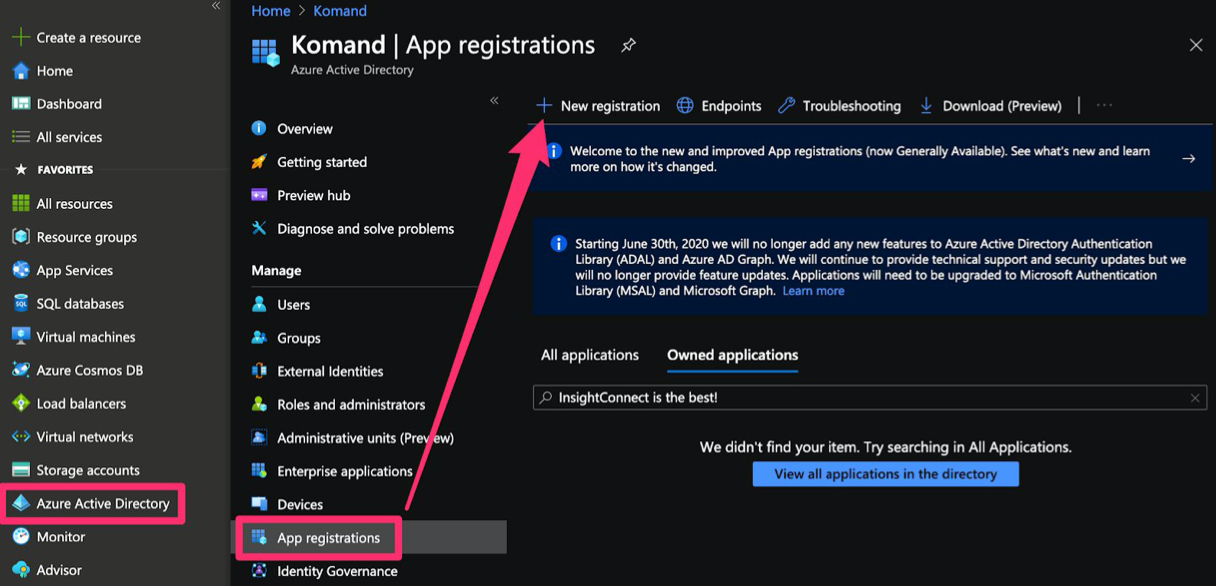
Task: Open the Dashboard icon in sidebar
Action: pos(20,104)
